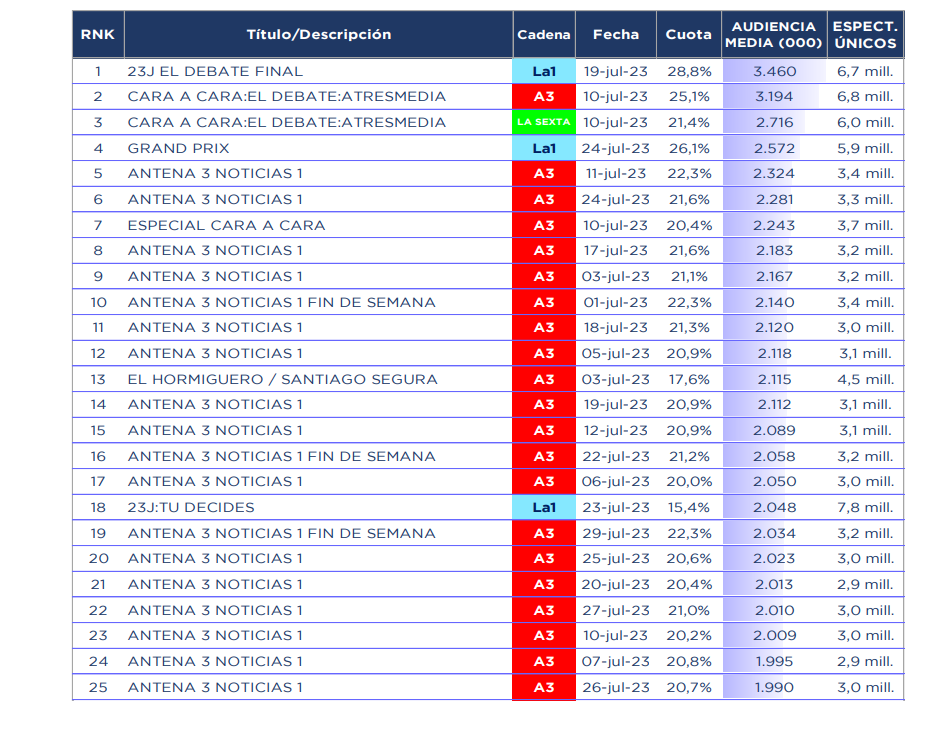This screenshot has height=735, width=930.
Task: Select the GRAND PRIX title
Action: click(x=179, y=148)
